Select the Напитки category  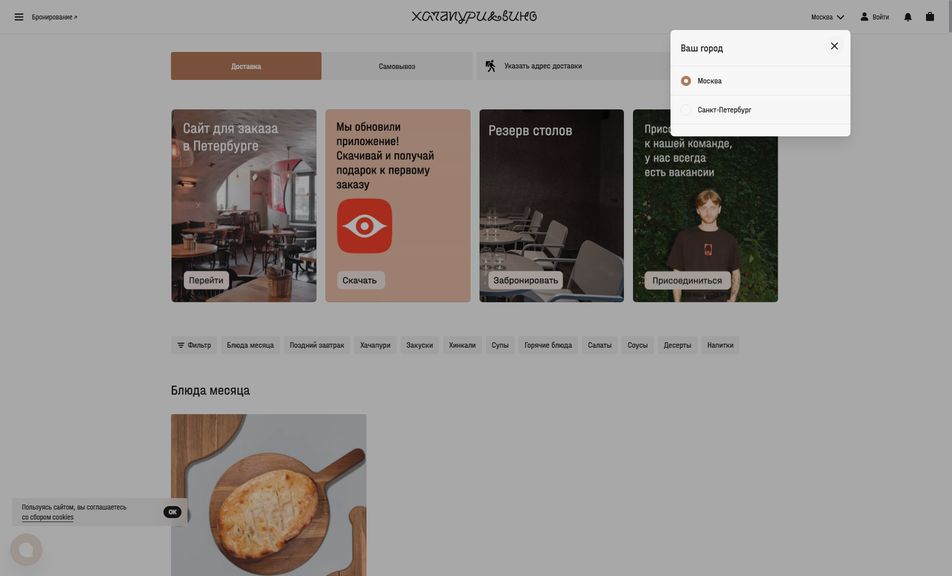(720, 345)
